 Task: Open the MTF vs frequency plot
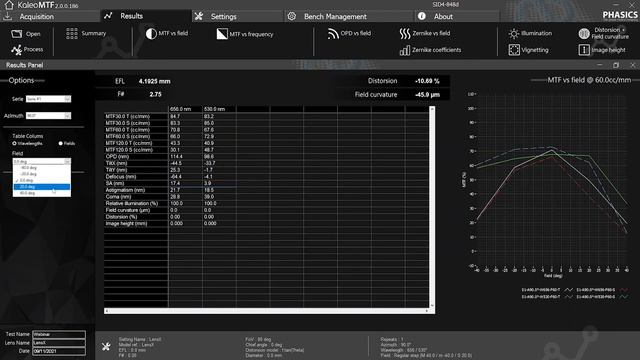[245, 34]
